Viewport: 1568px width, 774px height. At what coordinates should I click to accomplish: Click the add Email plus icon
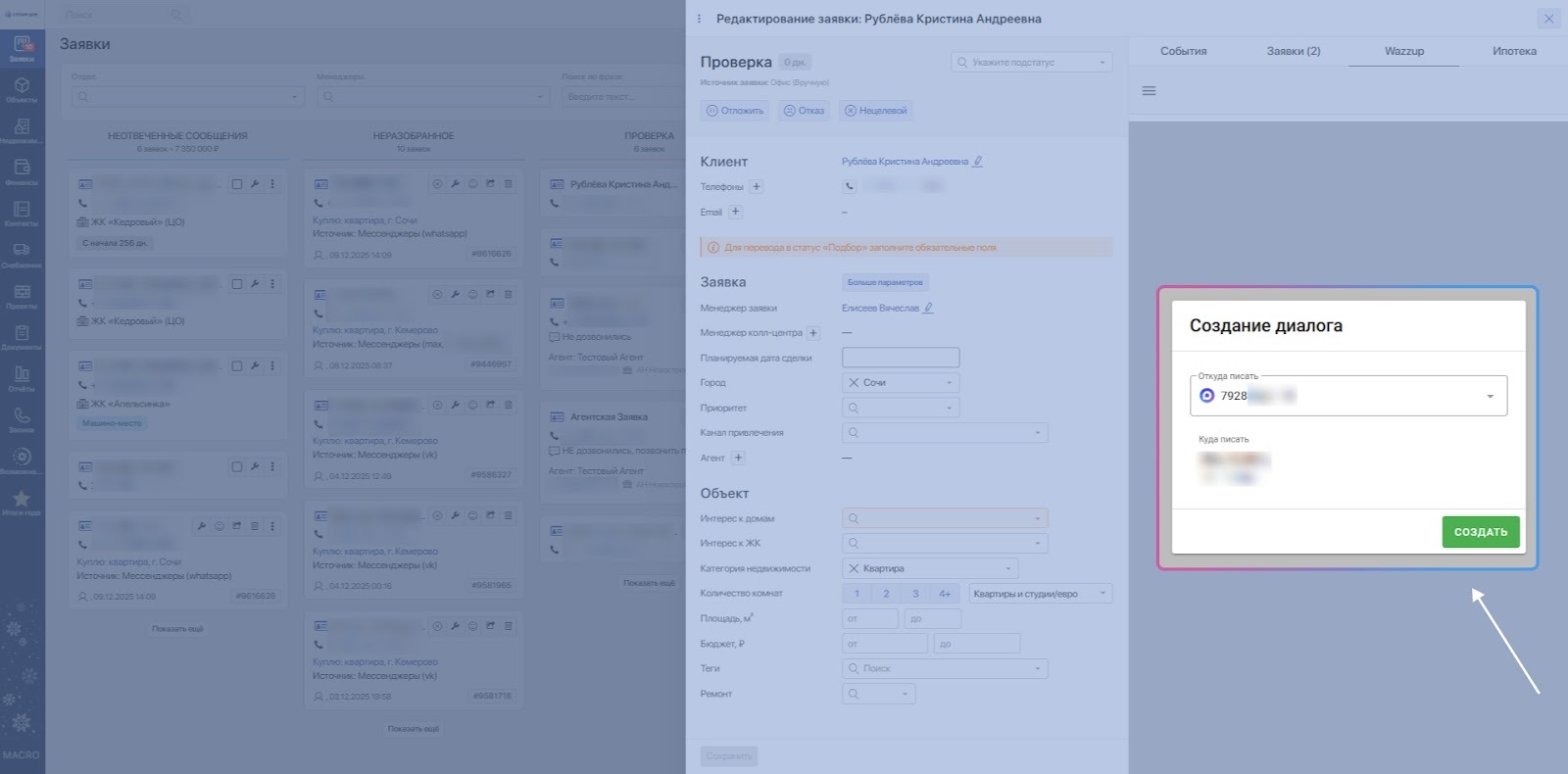(735, 213)
